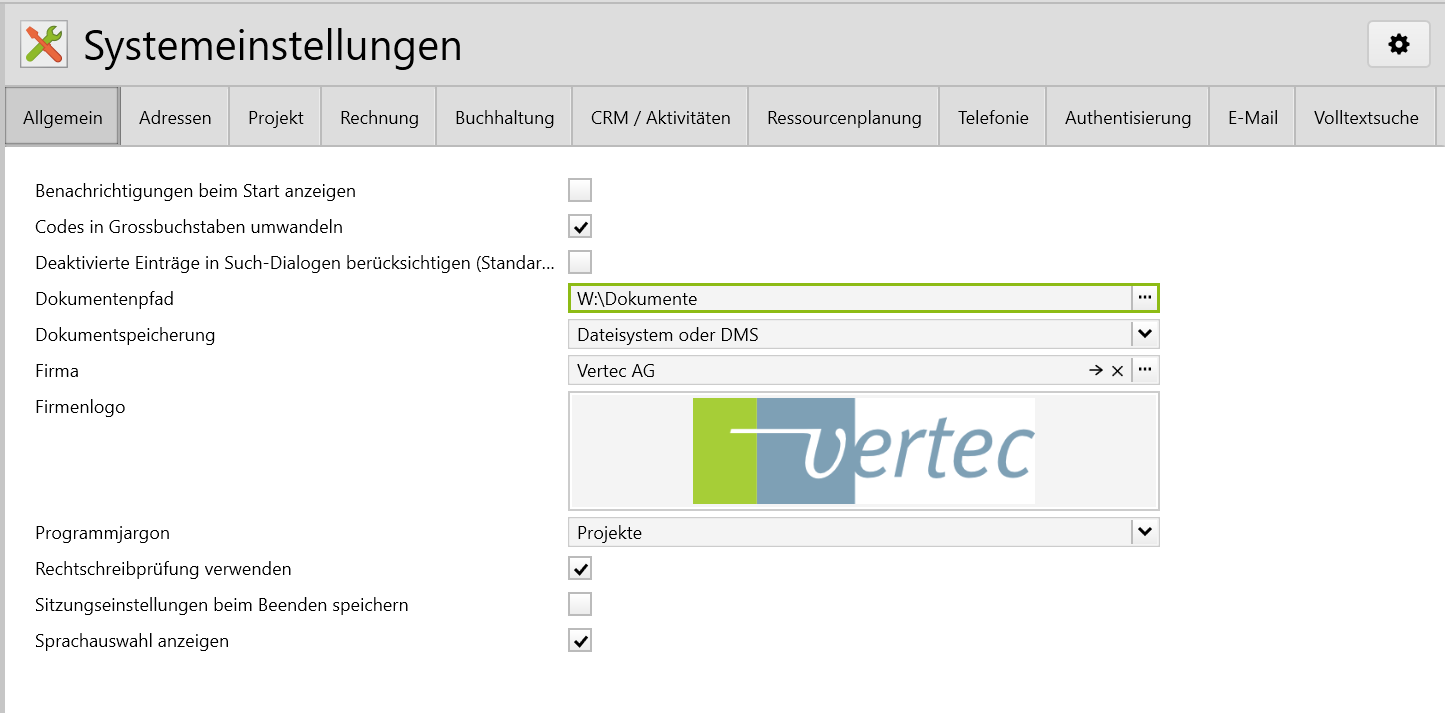This screenshot has width=1446, height=713.
Task: Check Sitzungseinstellungen beim Beenden speichern
Action: [x=580, y=604]
